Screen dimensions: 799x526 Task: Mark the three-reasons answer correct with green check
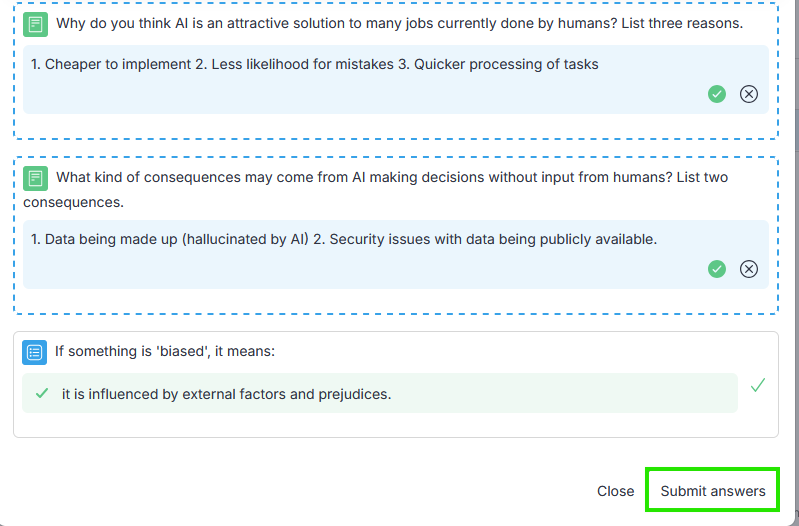[717, 94]
